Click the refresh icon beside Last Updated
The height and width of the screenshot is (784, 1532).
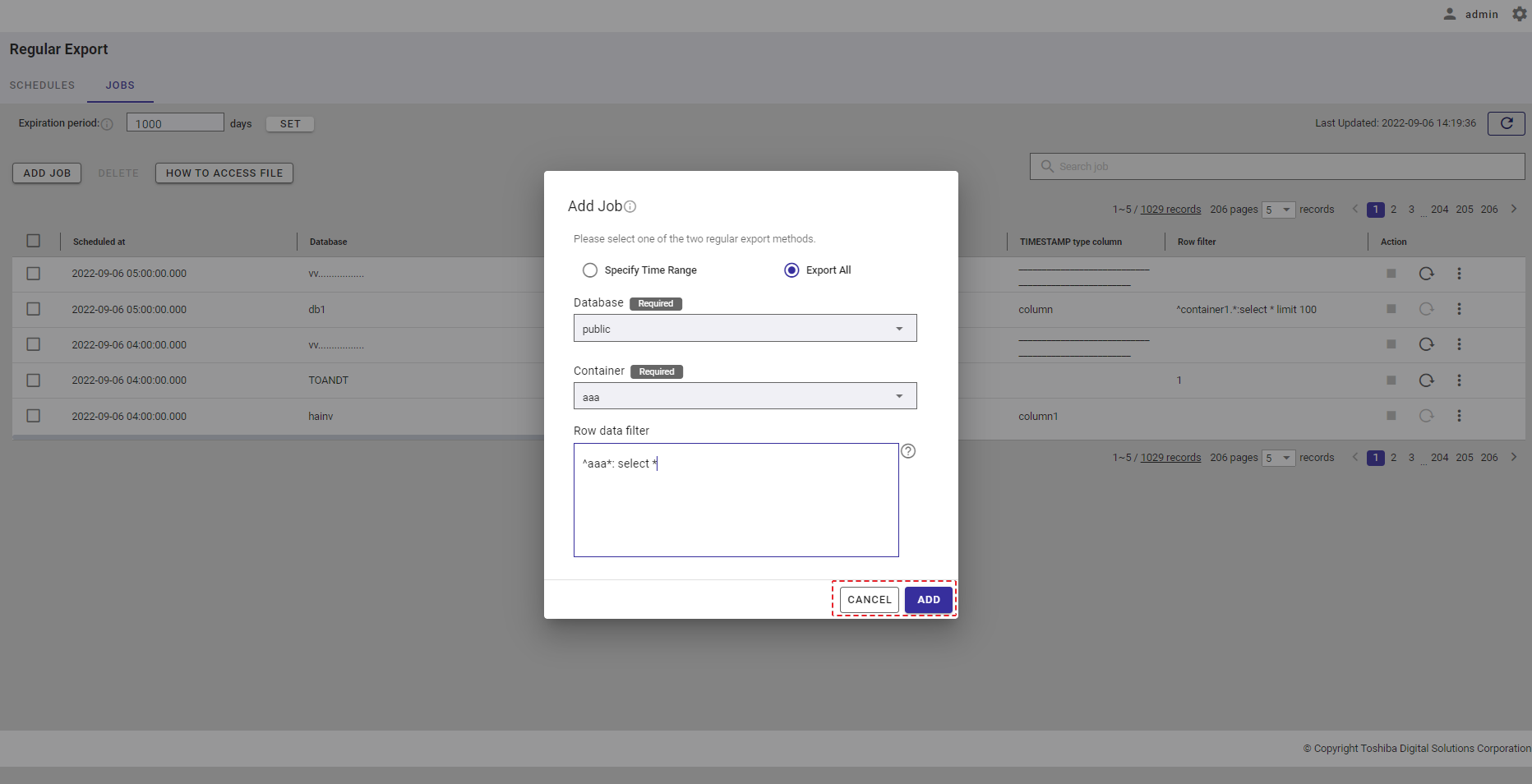tap(1506, 123)
